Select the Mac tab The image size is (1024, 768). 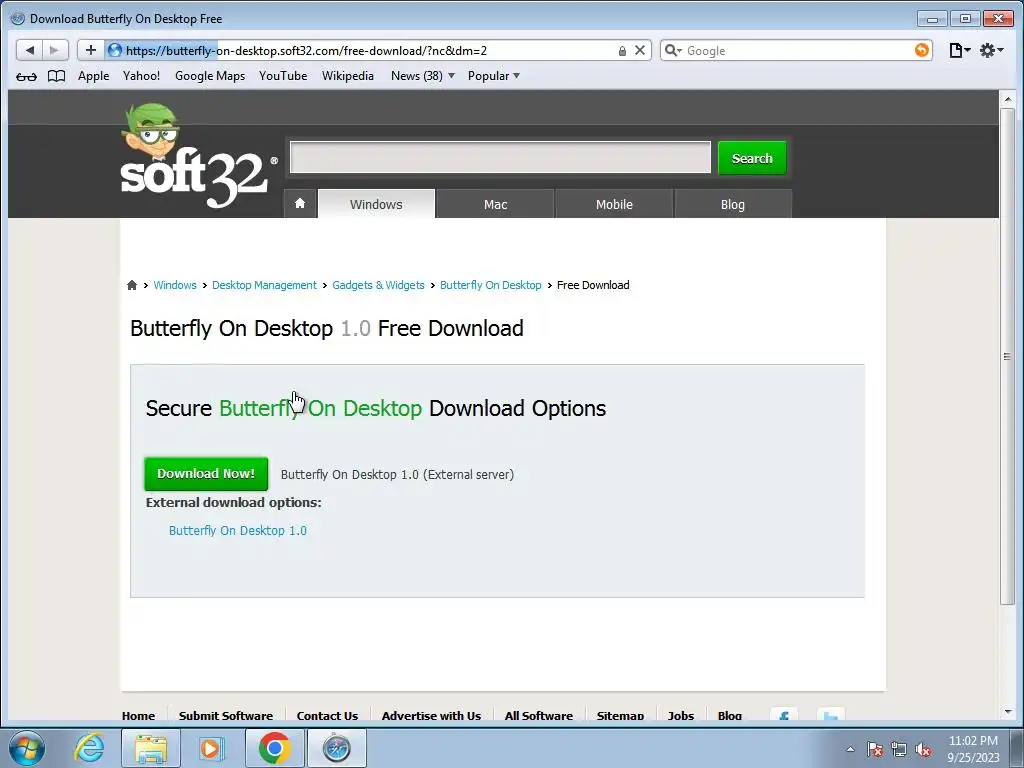pos(495,204)
